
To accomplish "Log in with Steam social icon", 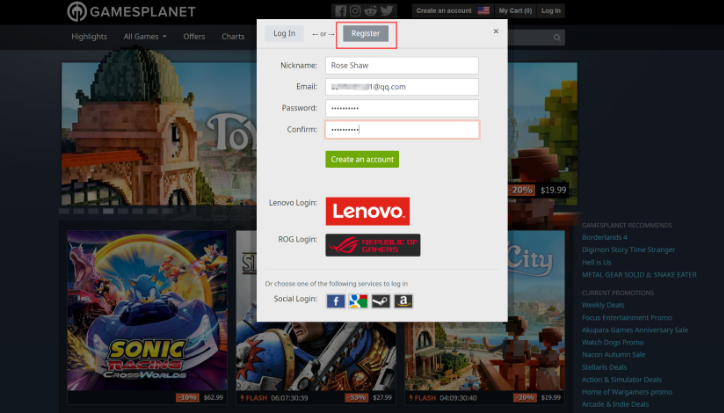I will [381, 301].
